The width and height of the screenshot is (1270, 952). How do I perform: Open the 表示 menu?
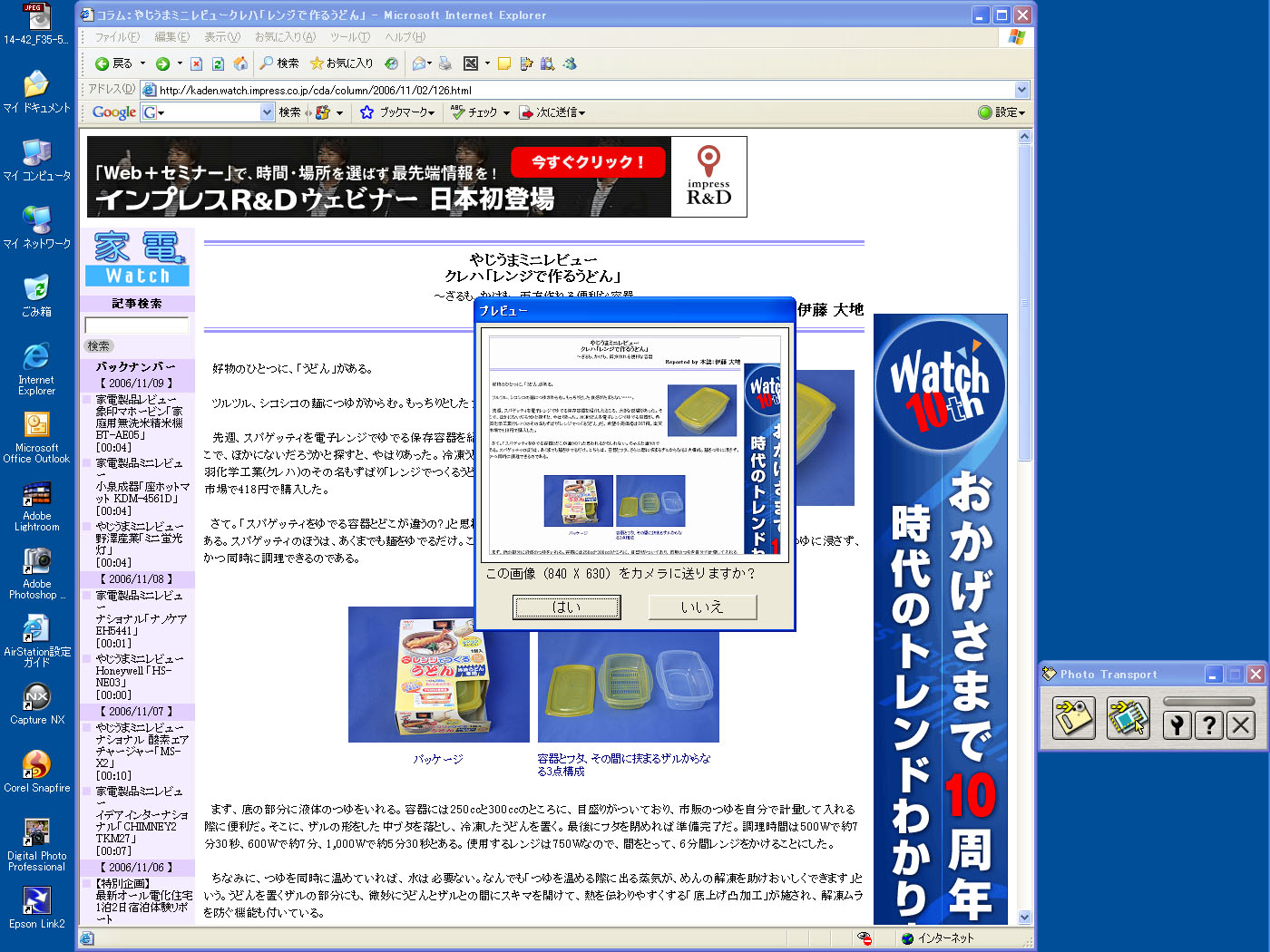coord(222,37)
